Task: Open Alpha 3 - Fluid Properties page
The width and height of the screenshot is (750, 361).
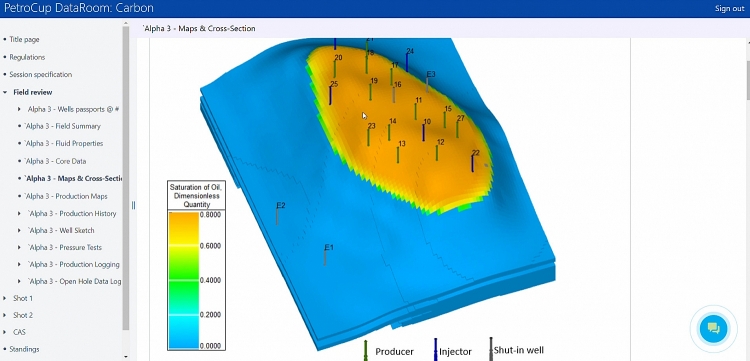Action: coord(64,143)
